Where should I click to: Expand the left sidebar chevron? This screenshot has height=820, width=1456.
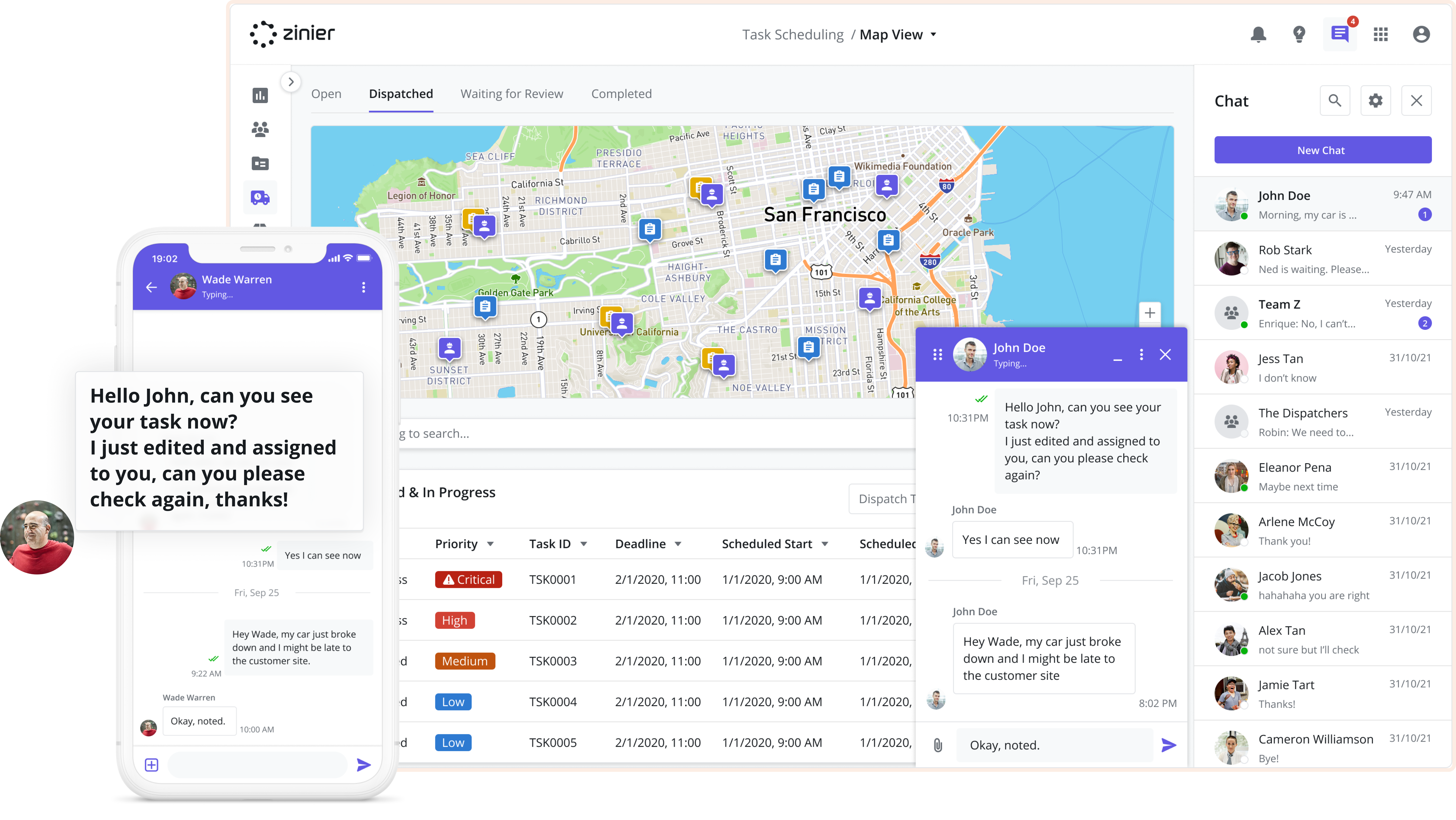(291, 82)
